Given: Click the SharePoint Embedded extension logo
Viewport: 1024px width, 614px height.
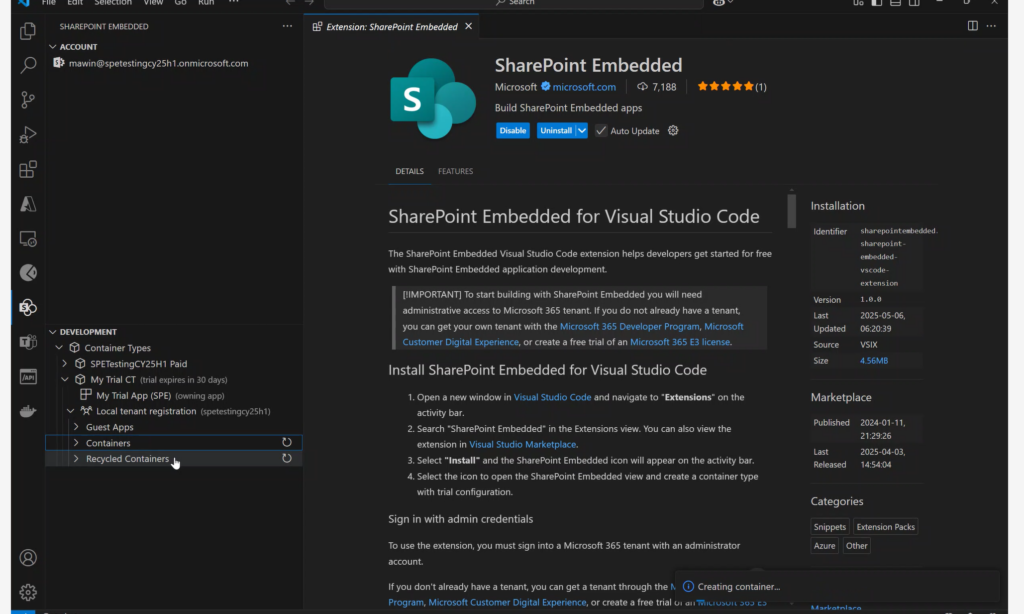Looking at the screenshot, I should click(x=432, y=99).
